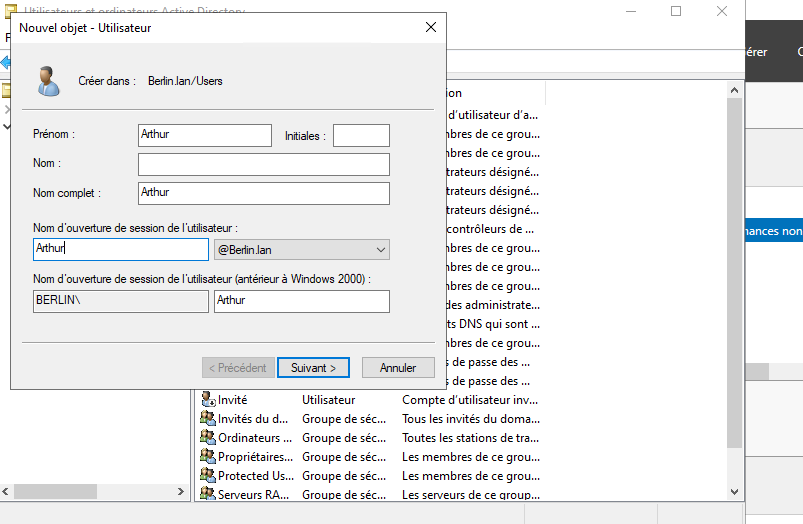
Task: Select the Ordinateurs group icon
Action: 207,437
